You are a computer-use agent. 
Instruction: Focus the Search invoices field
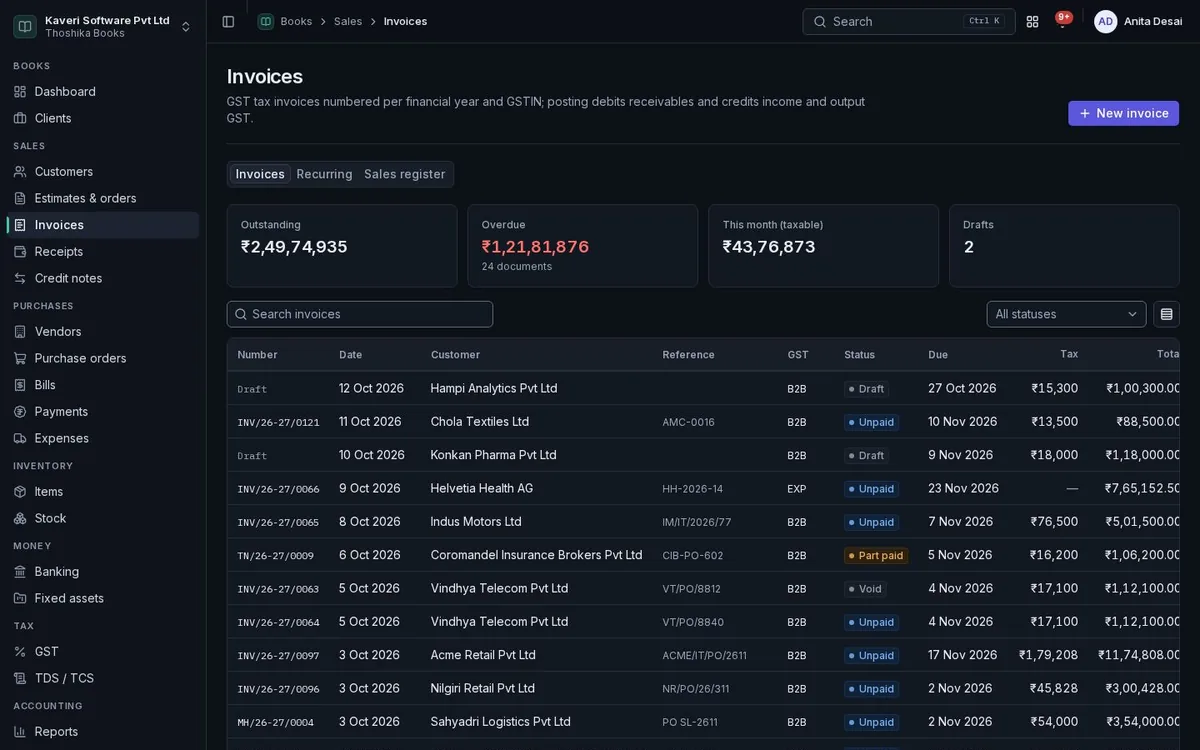coord(360,314)
